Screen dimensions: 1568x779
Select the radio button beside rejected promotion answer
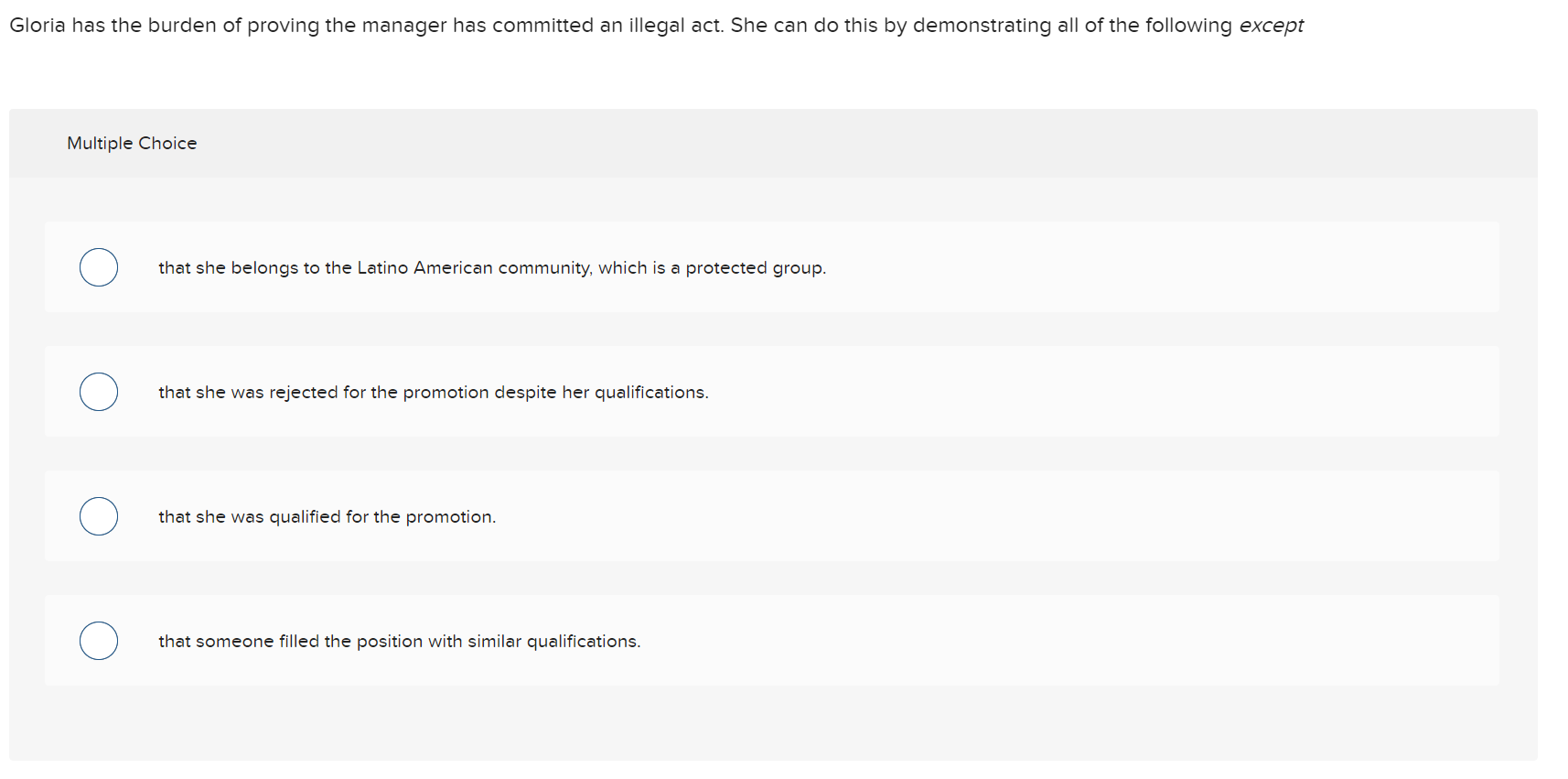(98, 392)
